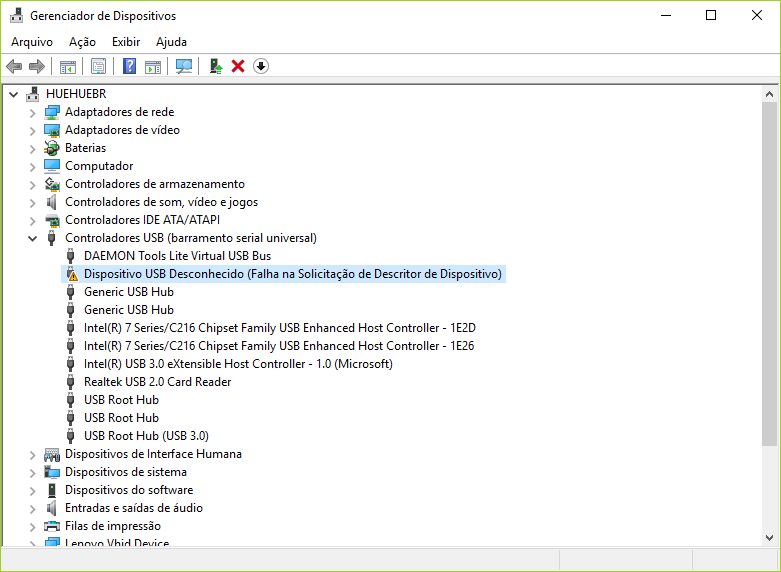This screenshot has height=572, width=781.
Task: Click the Update driver toolbar icon
Action: (216, 66)
